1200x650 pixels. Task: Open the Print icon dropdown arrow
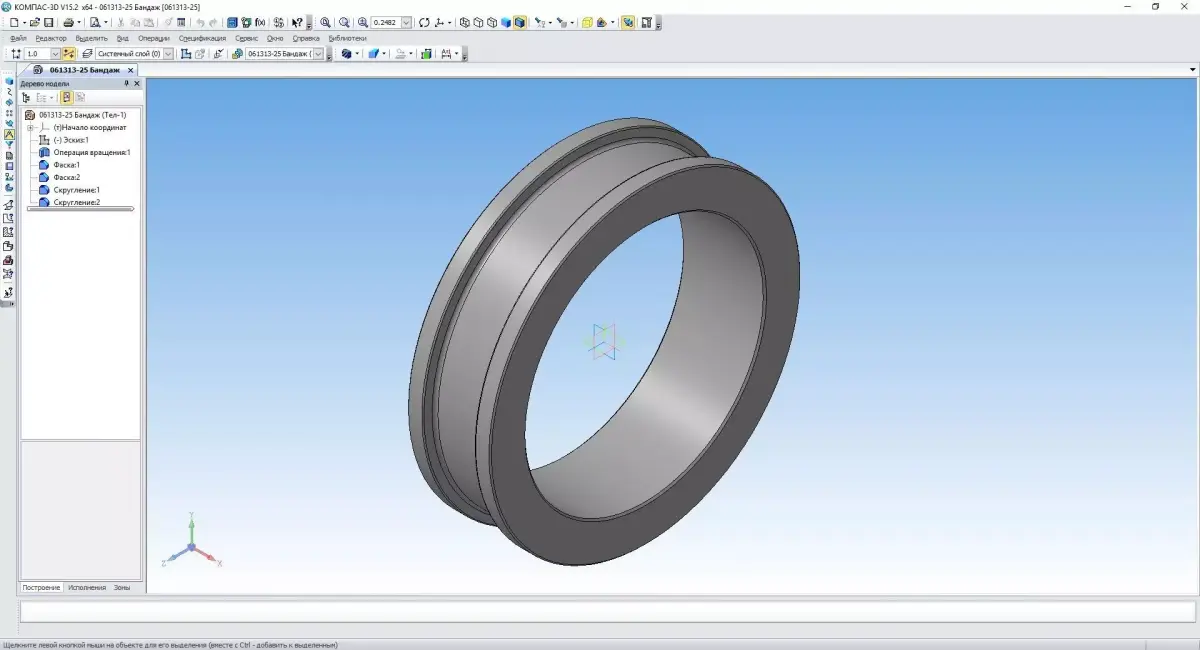pyautogui.click(x=78, y=22)
